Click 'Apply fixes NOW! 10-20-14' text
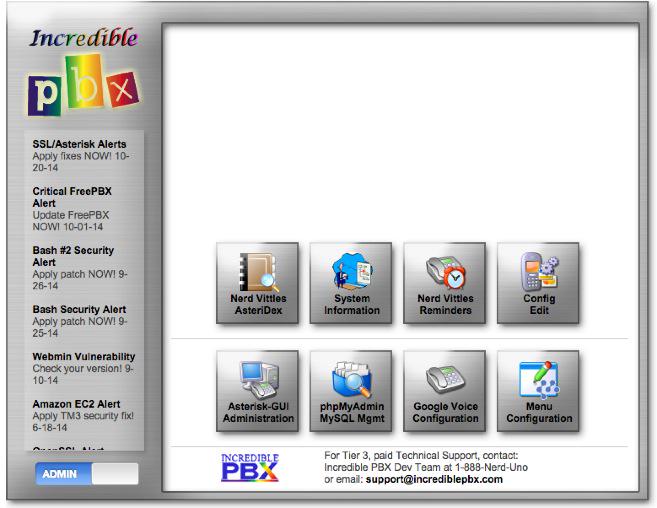 80,162
